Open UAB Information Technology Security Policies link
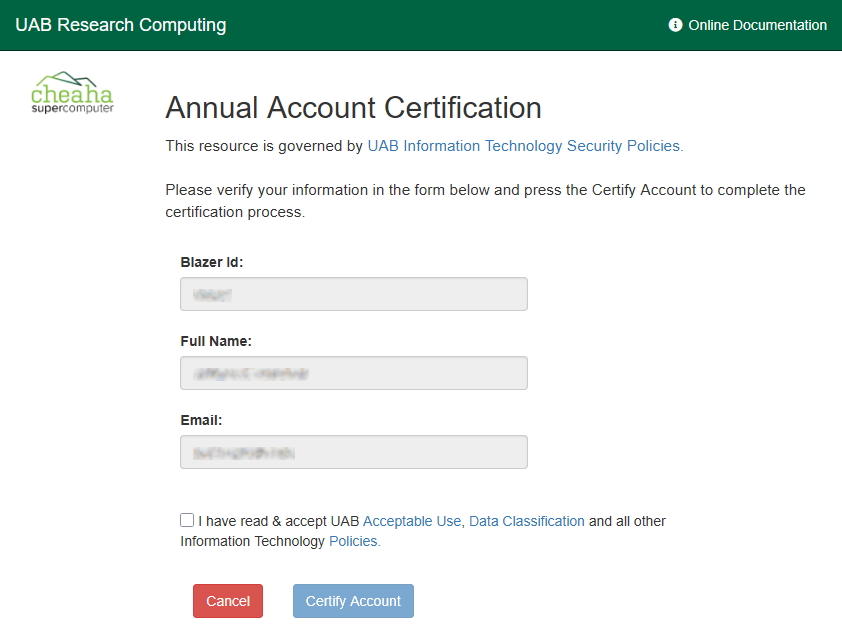Image resolution: width=842 pixels, height=633 pixels. pyautogui.click(x=525, y=146)
